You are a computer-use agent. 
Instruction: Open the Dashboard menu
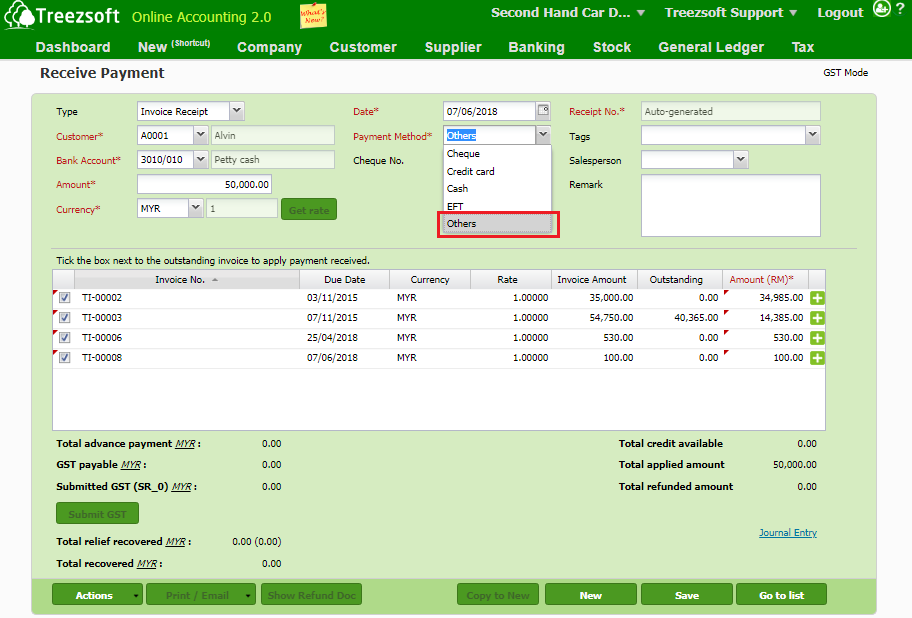73,47
